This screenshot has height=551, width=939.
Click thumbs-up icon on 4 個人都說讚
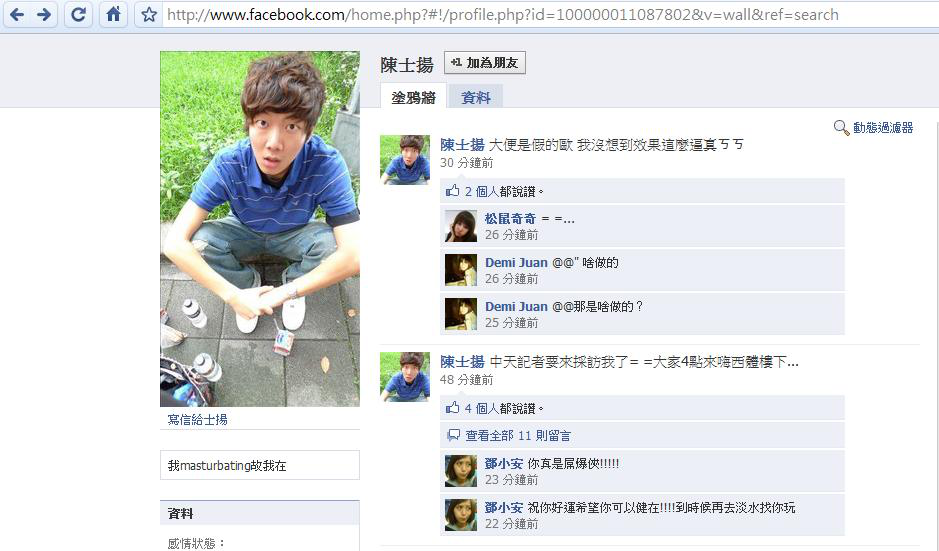pyautogui.click(x=452, y=408)
